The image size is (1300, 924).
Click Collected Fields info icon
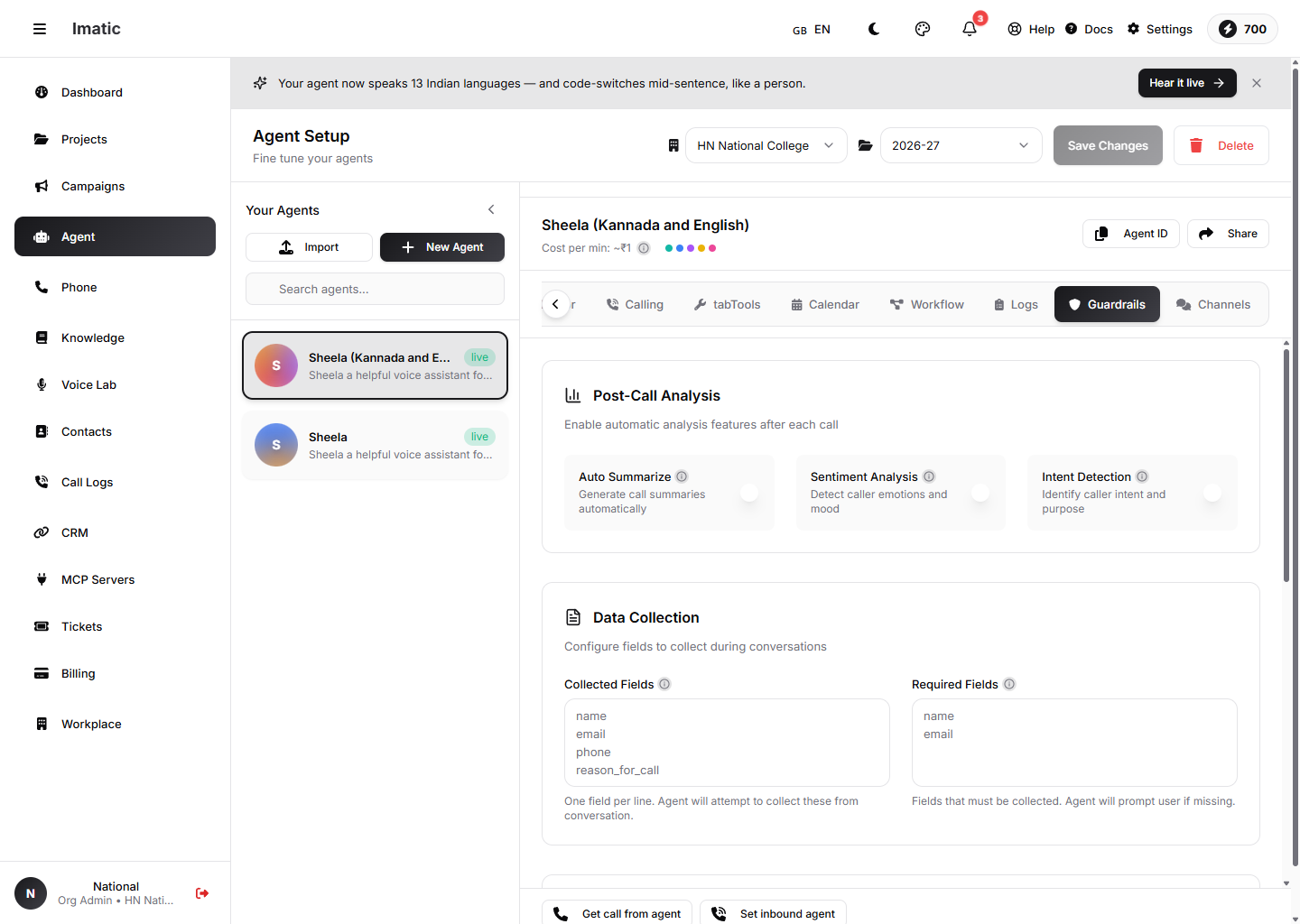click(x=664, y=684)
